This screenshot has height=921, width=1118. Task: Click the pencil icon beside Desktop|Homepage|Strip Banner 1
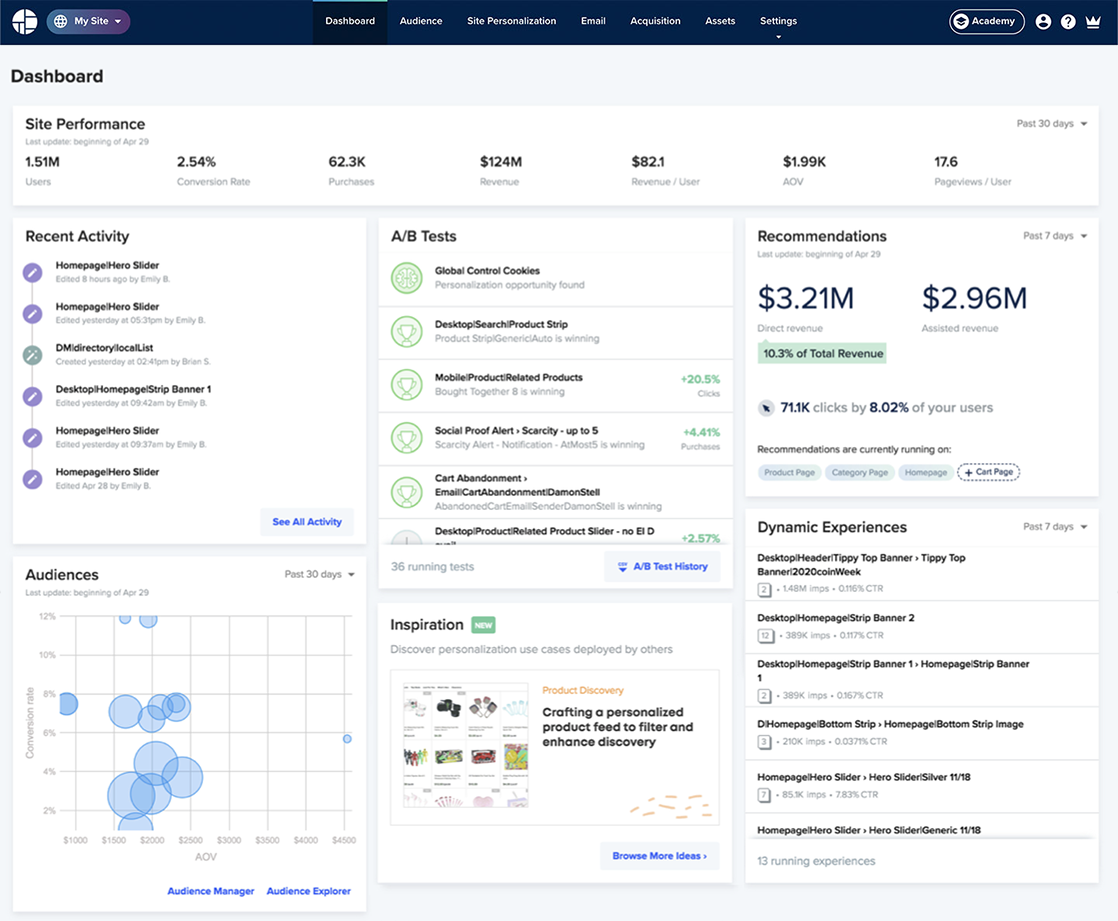coord(32,396)
